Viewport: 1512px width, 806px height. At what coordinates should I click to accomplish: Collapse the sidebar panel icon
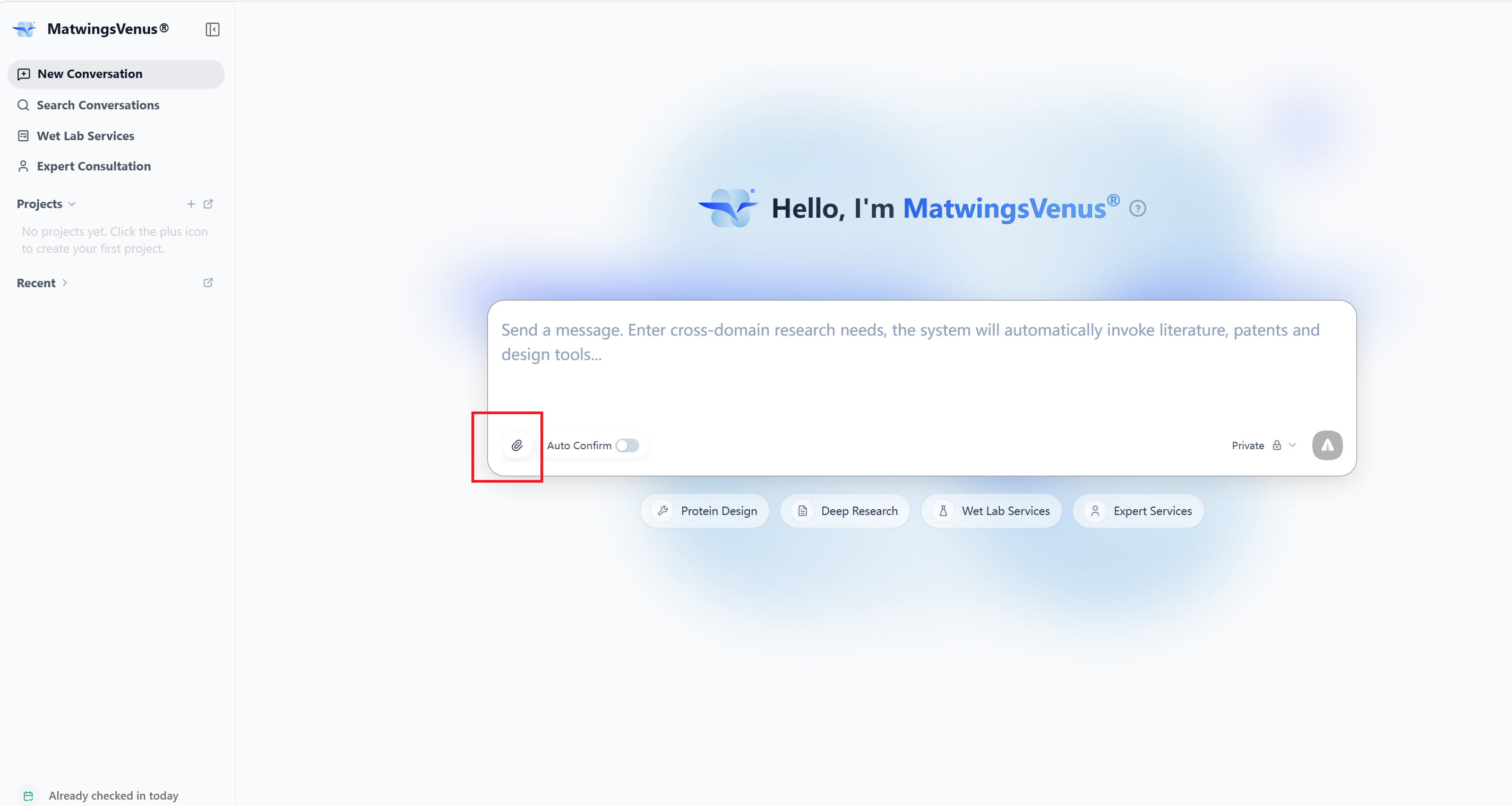[x=212, y=29]
